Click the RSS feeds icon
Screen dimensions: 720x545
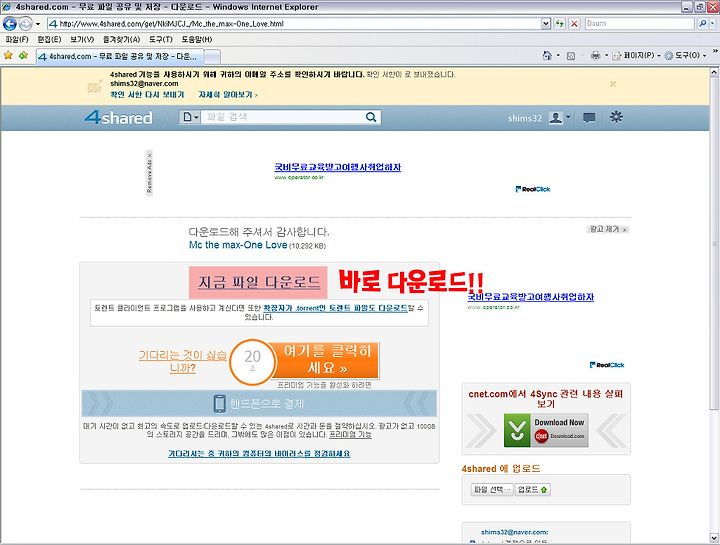[571, 56]
